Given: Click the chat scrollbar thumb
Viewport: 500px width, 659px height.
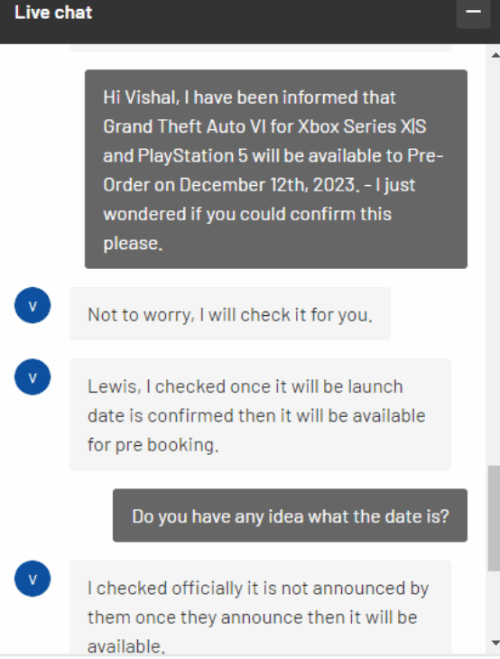Looking at the screenshot, I should pyautogui.click(x=494, y=518).
